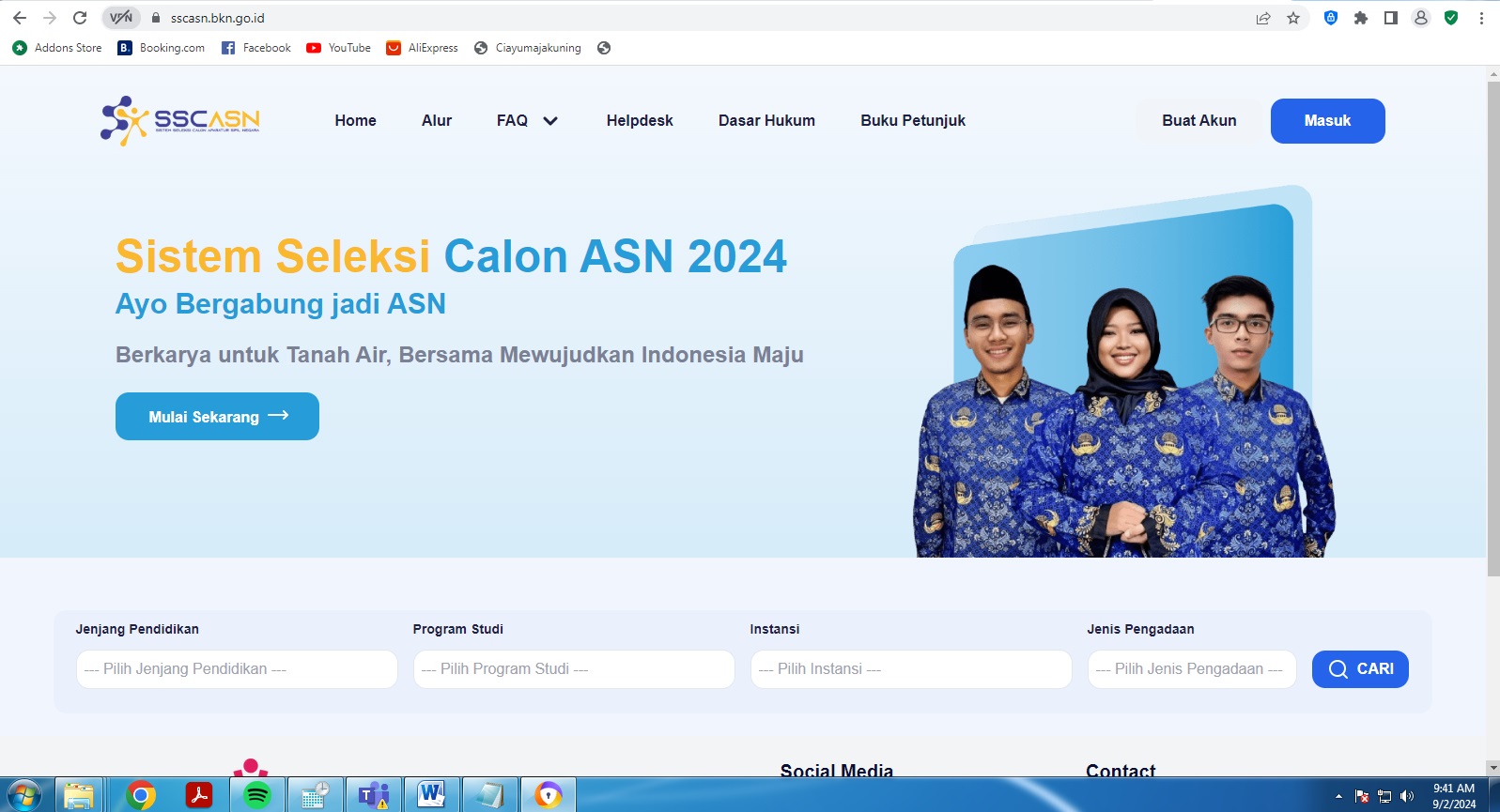Open the Chrome profile avatar icon
The width and height of the screenshot is (1500, 812).
(1420, 18)
